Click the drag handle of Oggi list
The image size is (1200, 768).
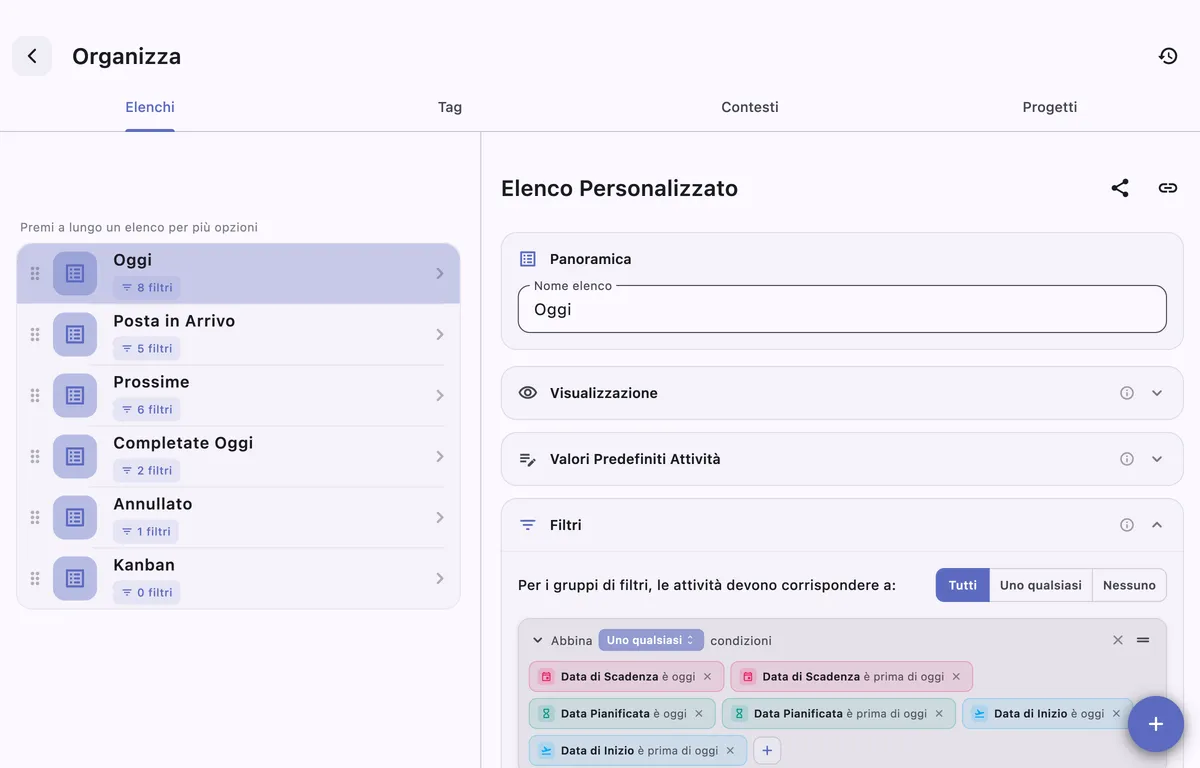pos(35,274)
